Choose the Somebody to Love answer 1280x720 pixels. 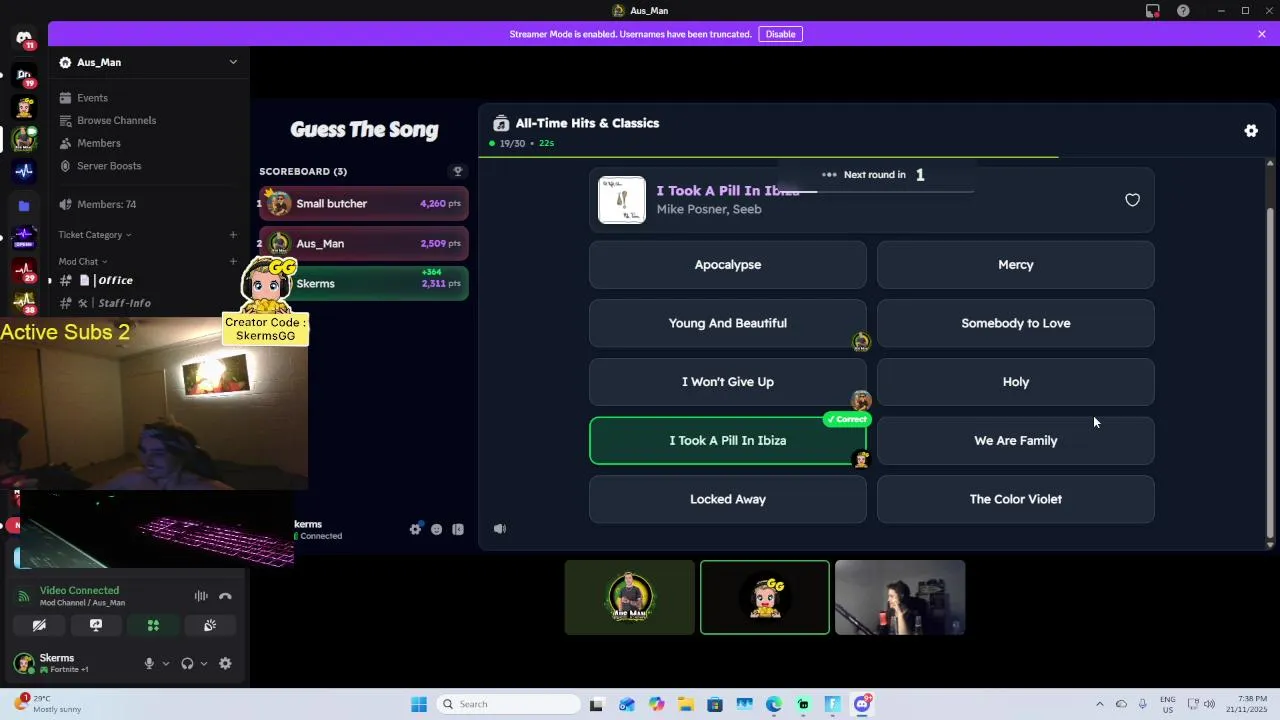click(1016, 323)
